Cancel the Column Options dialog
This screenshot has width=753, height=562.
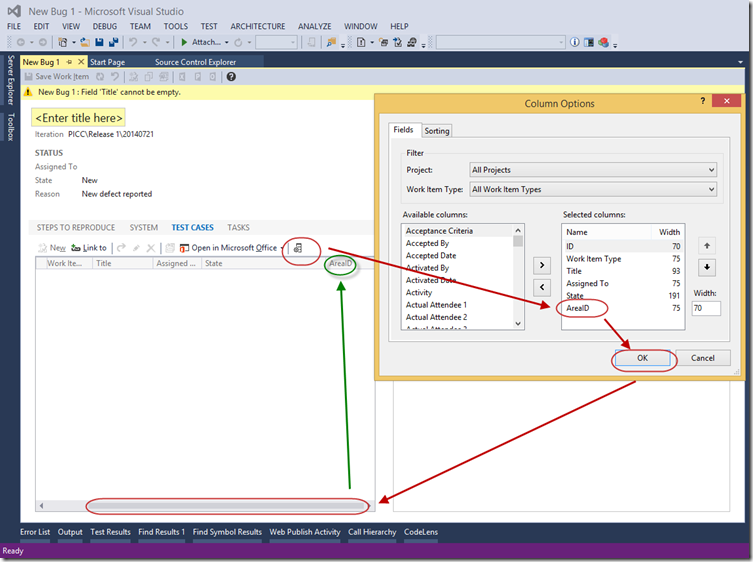pyautogui.click(x=703, y=358)
